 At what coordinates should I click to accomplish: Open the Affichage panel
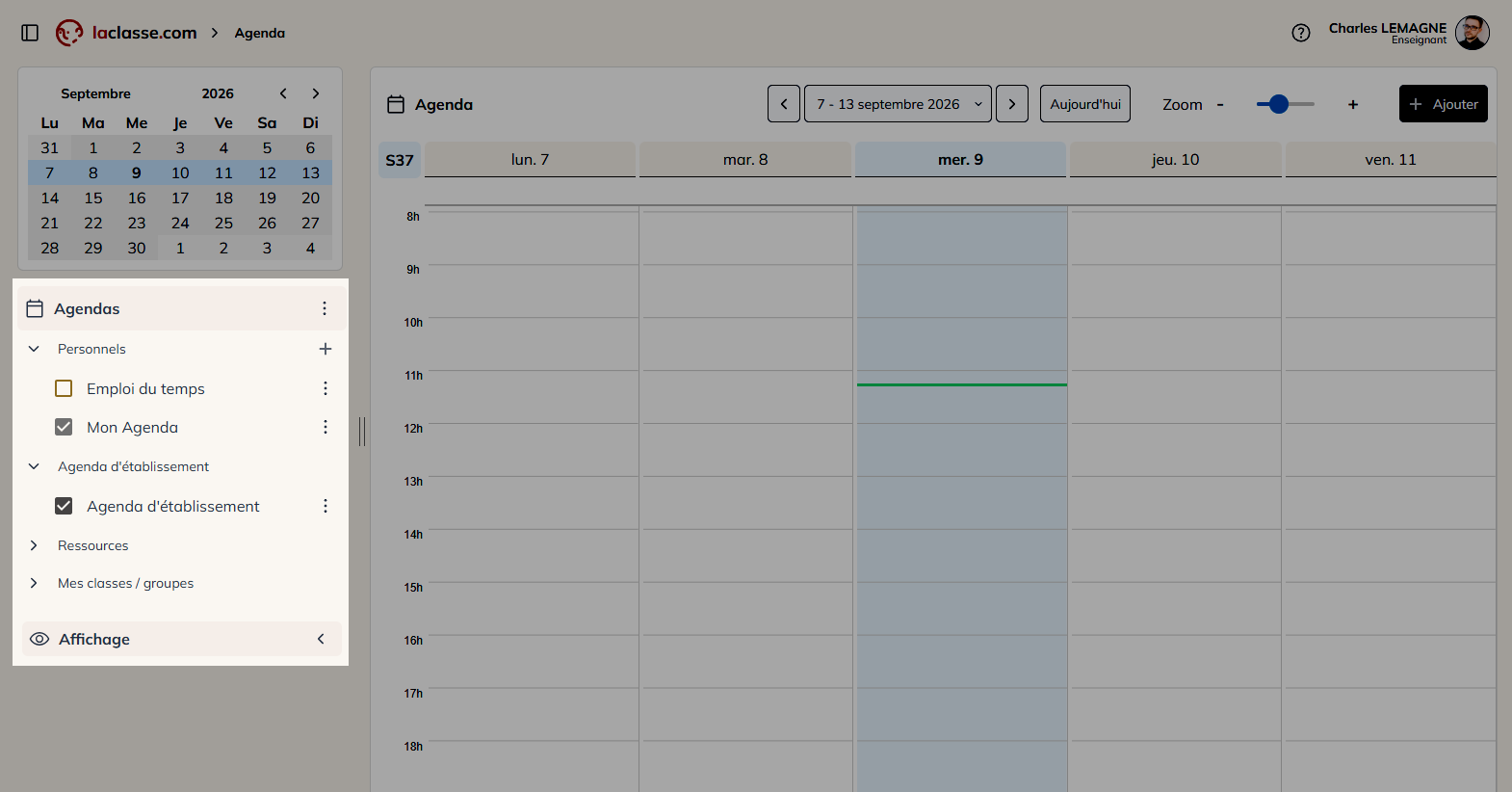(181, 639)
